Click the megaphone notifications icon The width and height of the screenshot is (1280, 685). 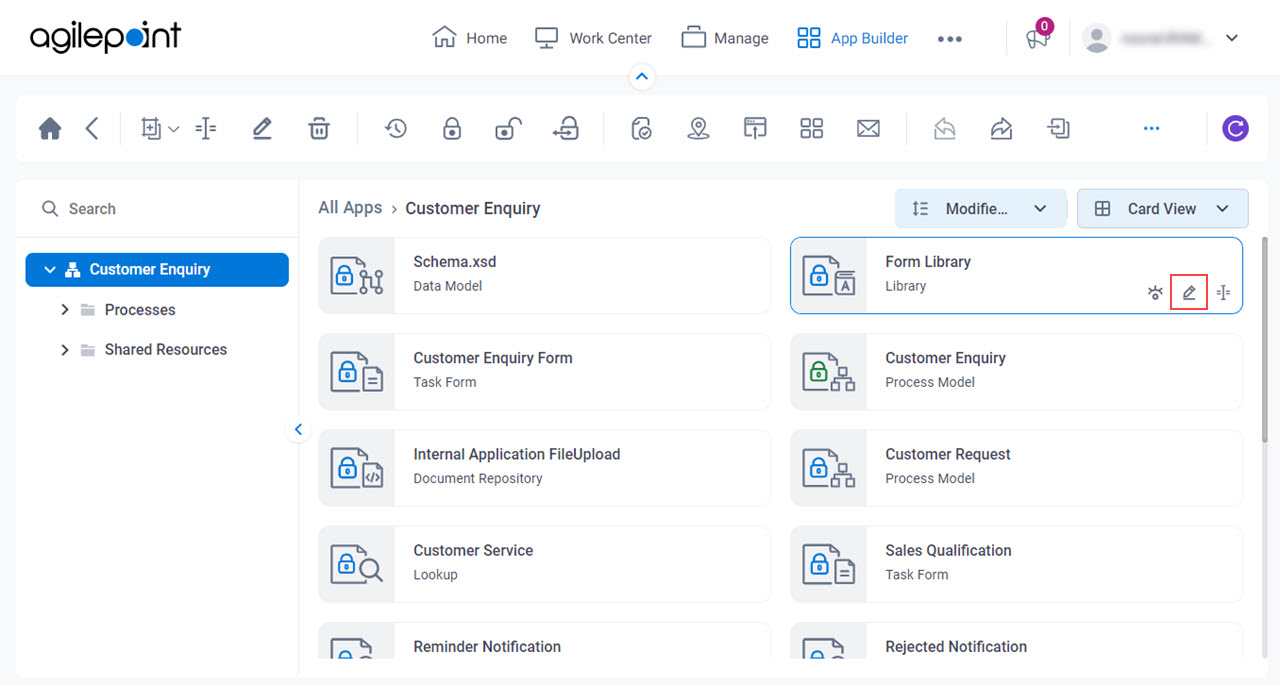click(1037, 39)
